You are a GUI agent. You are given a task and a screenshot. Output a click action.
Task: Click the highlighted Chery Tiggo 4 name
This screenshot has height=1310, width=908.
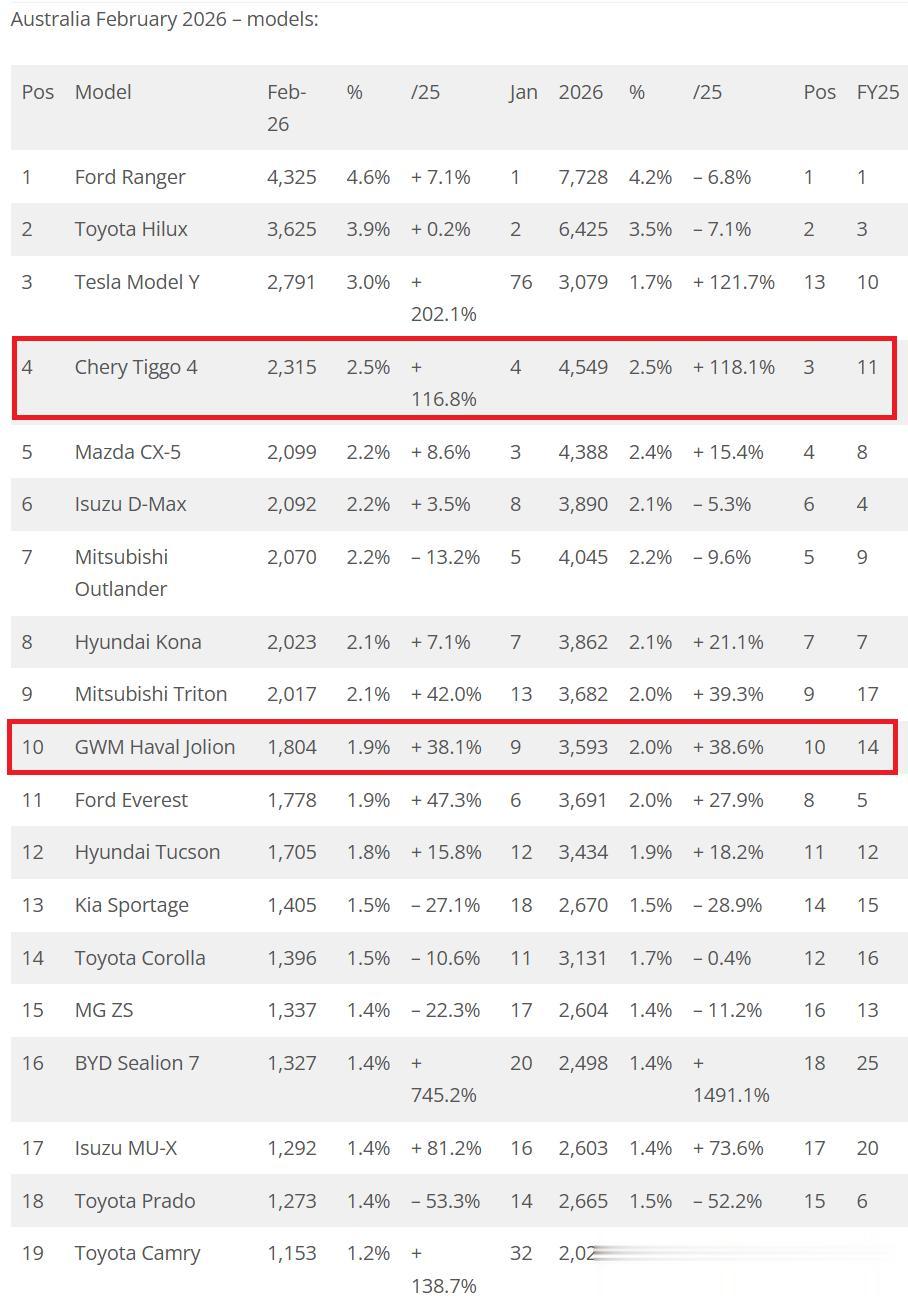tap(136, 367)
